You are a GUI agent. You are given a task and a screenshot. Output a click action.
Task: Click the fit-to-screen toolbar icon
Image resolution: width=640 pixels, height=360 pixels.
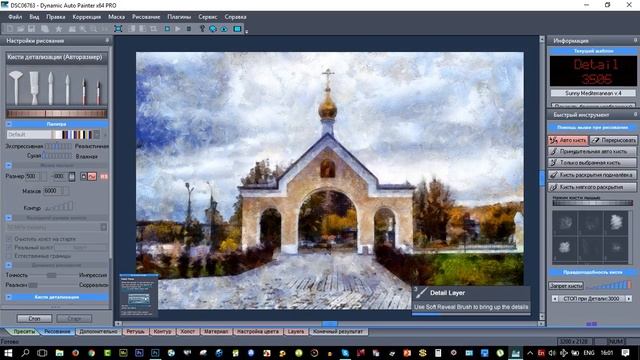coord(118,29)
